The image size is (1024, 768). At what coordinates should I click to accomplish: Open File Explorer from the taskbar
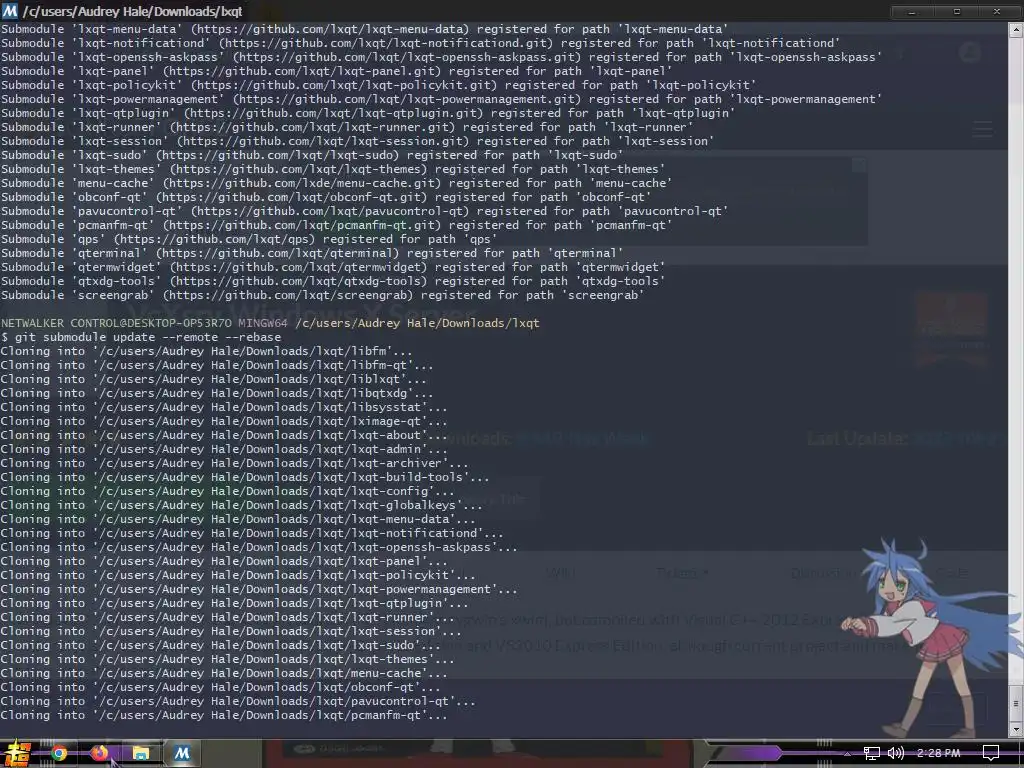(140, 754)
